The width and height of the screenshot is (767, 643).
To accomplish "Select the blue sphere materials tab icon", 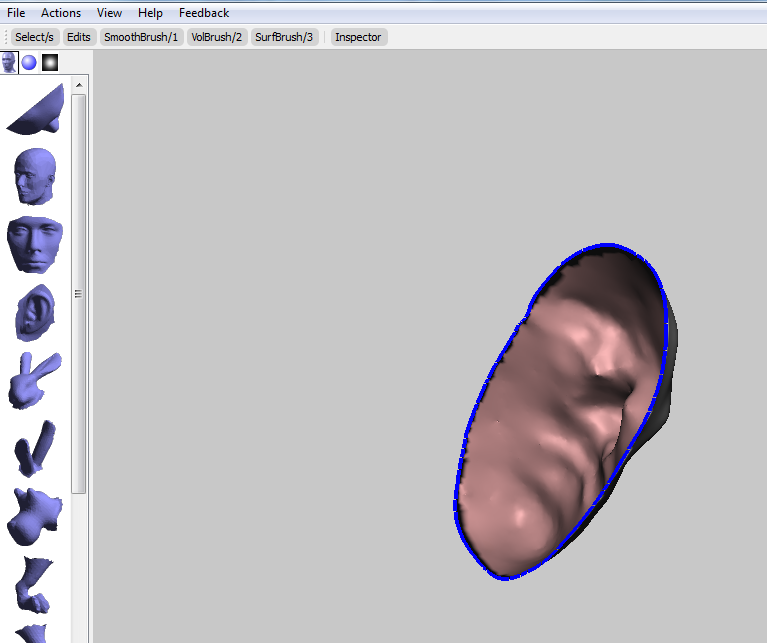I will (29, 63).
